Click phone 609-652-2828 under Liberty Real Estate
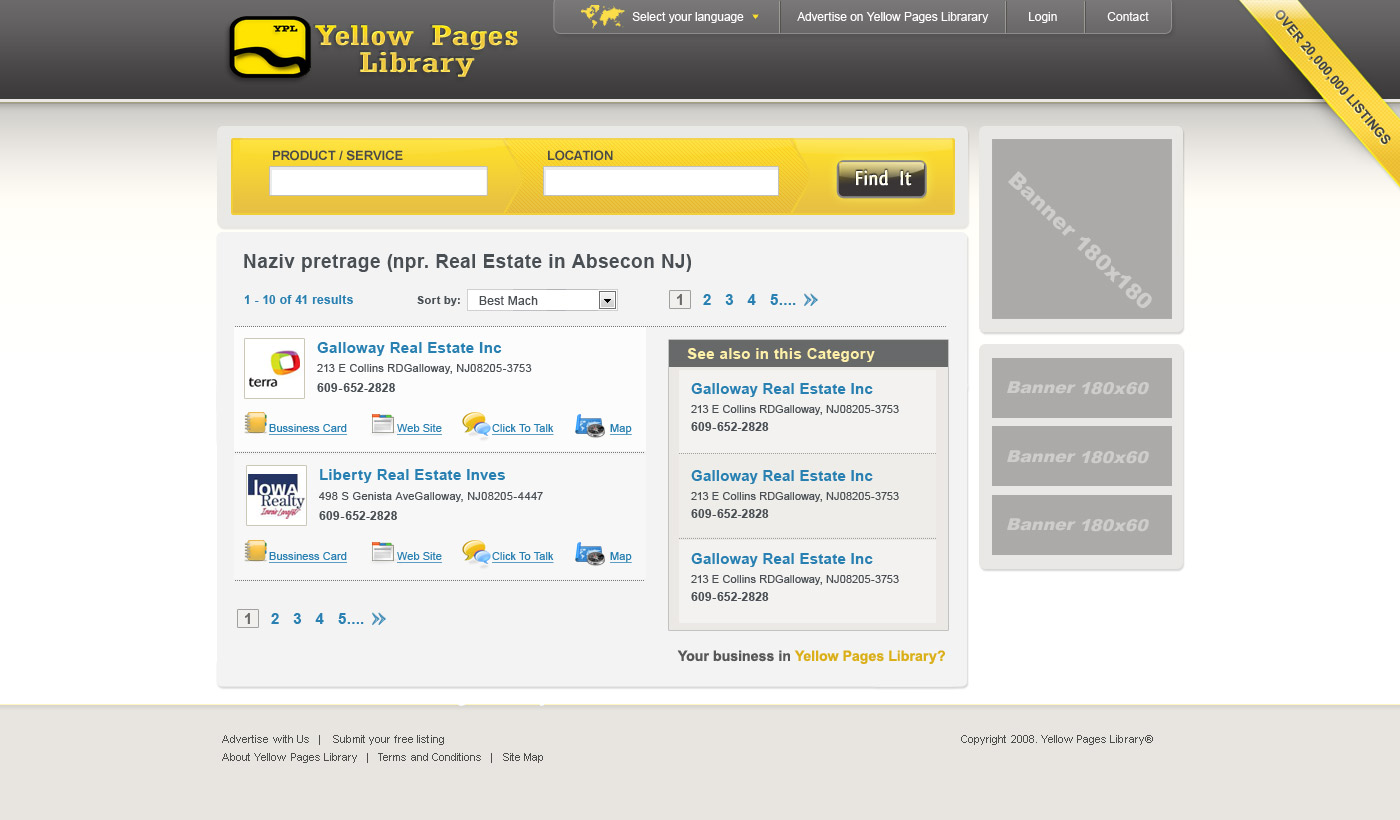 tap(358, 516)
